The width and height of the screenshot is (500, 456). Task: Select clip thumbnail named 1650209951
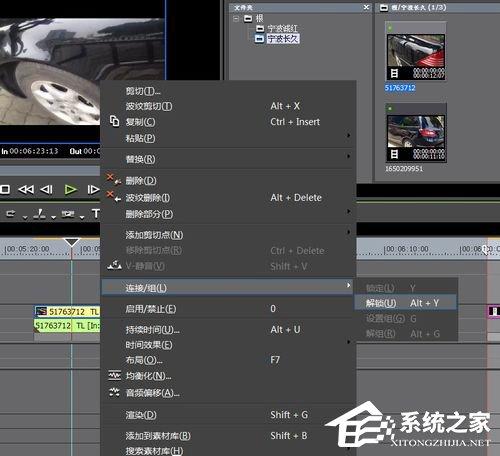416,132
